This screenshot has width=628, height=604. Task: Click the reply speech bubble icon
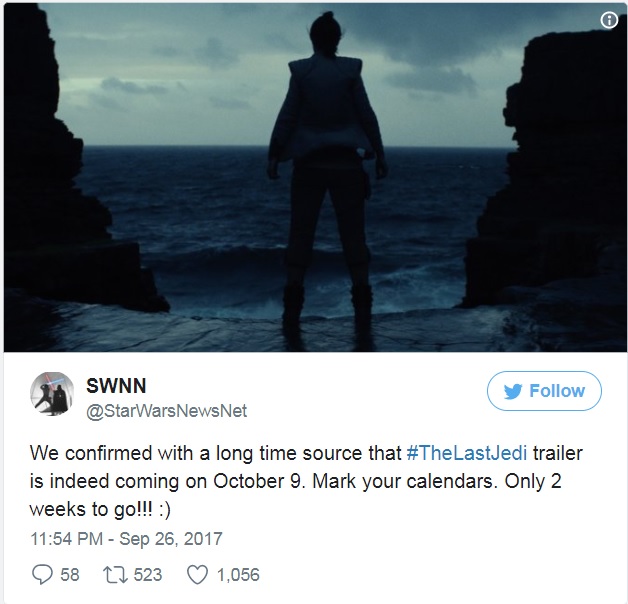click(42, 574)
